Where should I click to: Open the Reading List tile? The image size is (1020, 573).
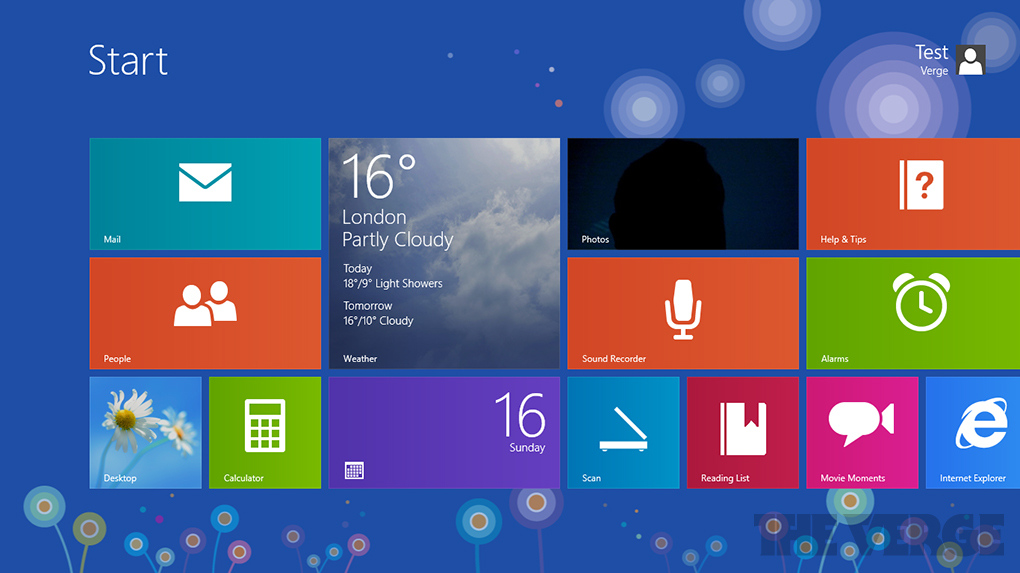click(742, 432)
